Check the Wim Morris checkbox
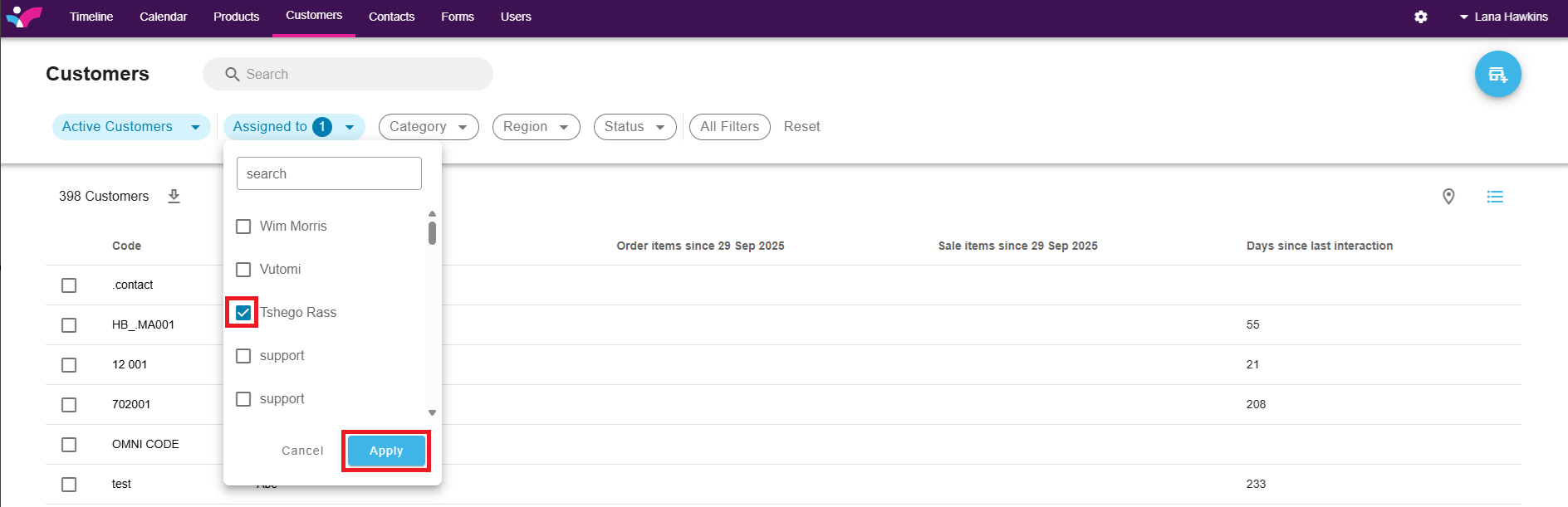 pyautogui.click(x=243, y=227)
